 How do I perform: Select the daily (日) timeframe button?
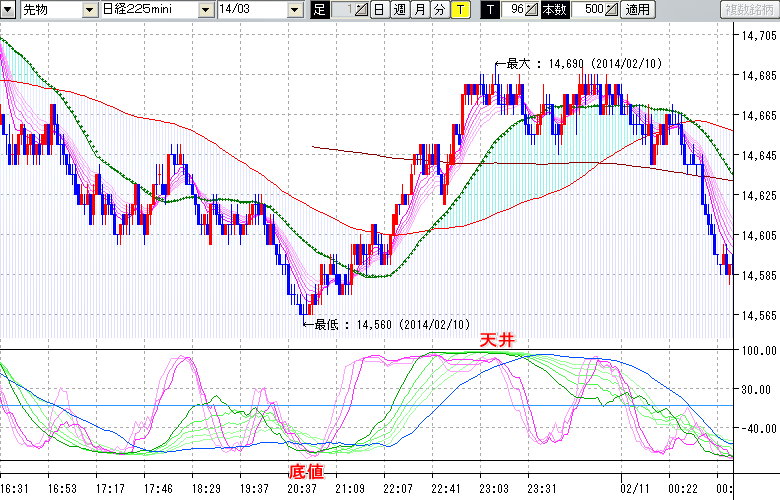click(x=380, y=9)
